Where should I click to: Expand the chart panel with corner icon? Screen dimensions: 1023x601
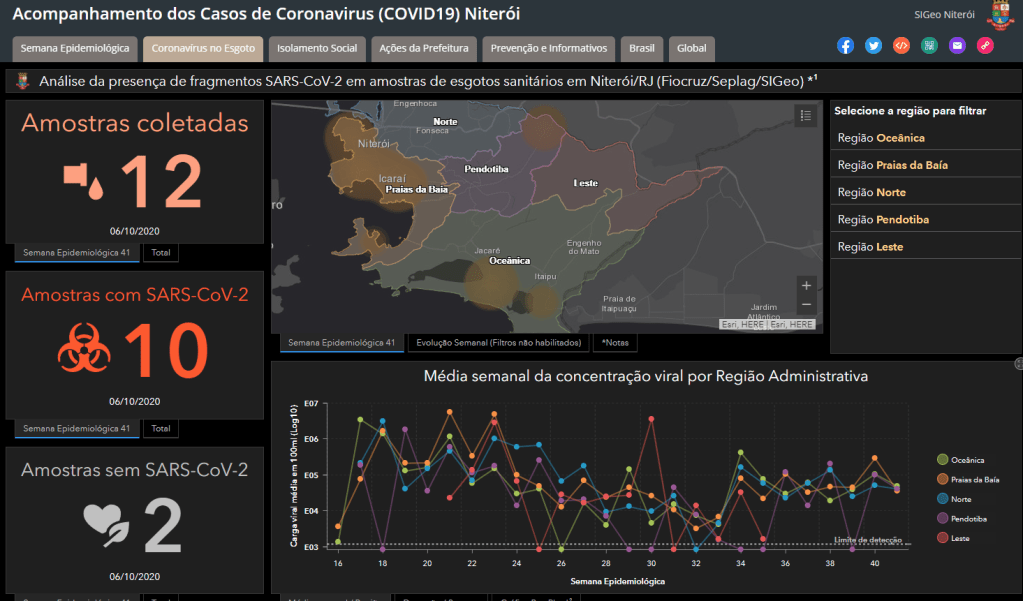pyautogui.click(x=1018, y=363)
